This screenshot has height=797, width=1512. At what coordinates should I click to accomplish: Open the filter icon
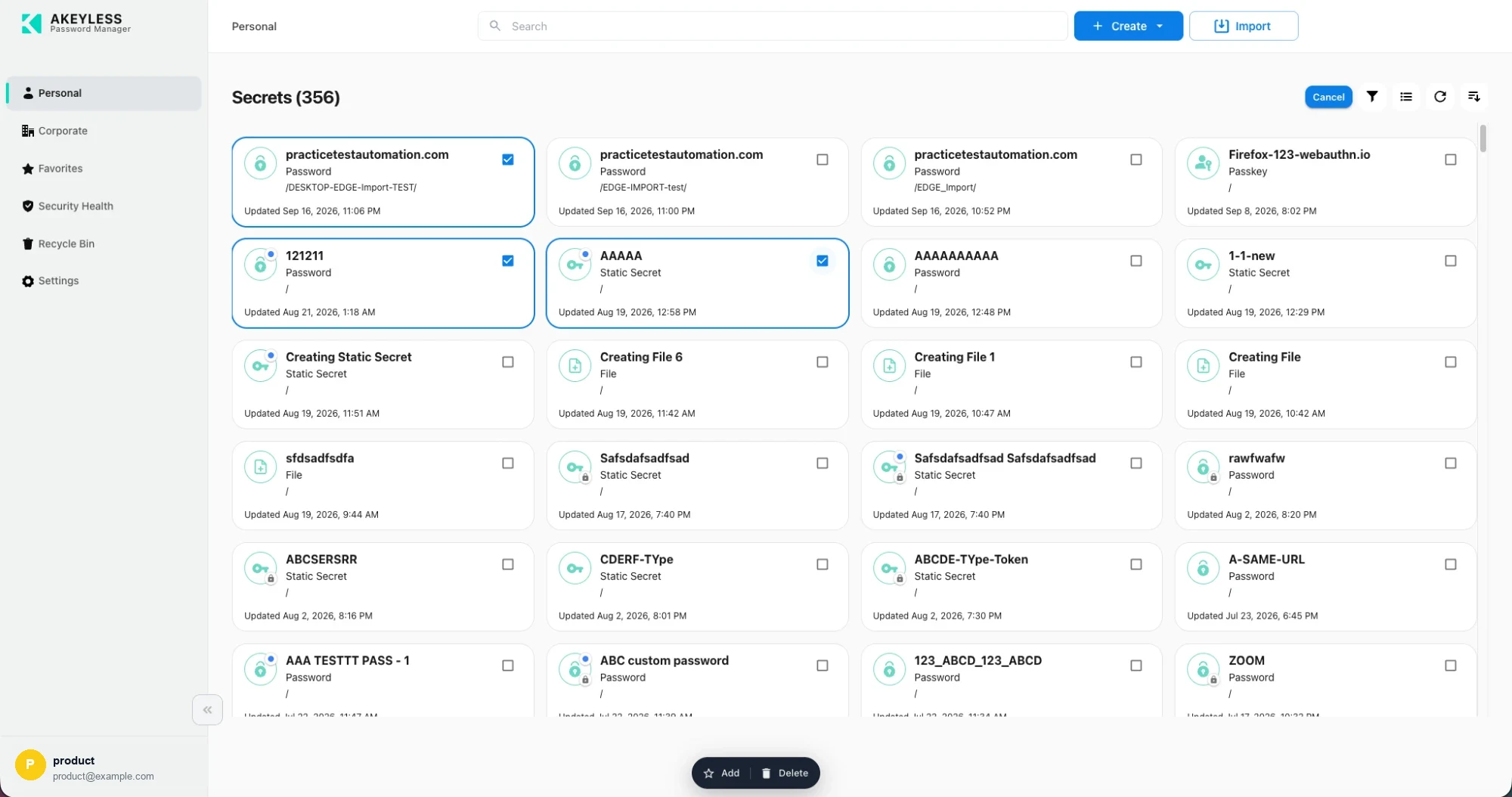pos(1371,97)
